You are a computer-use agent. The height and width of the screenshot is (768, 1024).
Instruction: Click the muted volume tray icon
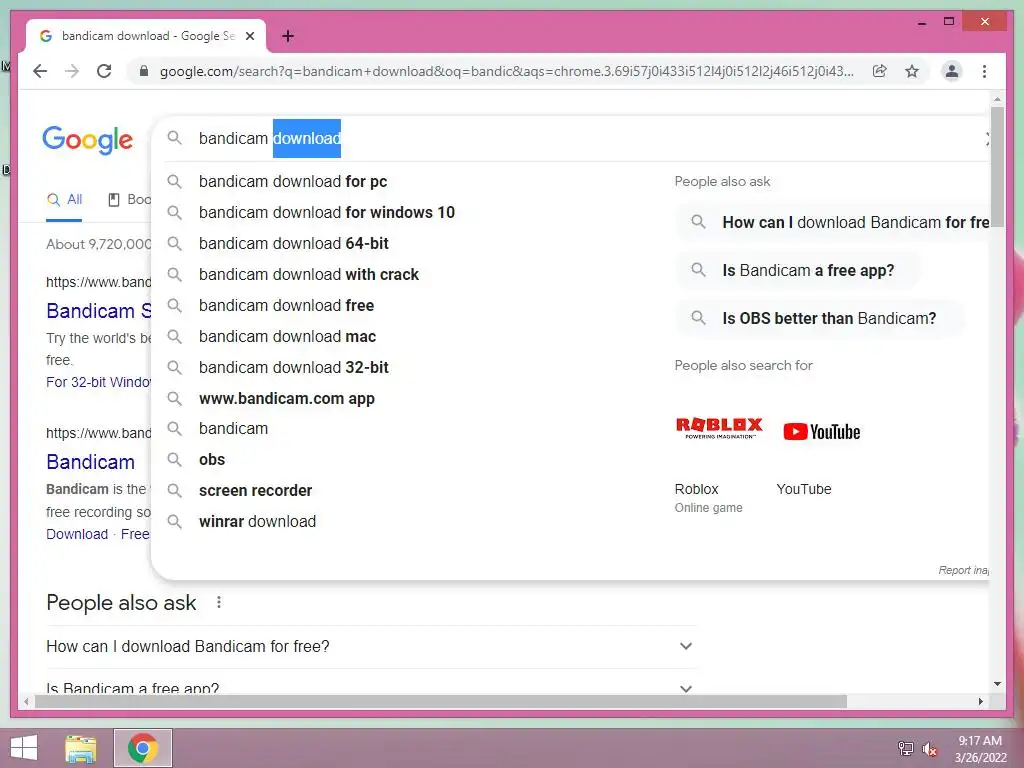(929, 748)
